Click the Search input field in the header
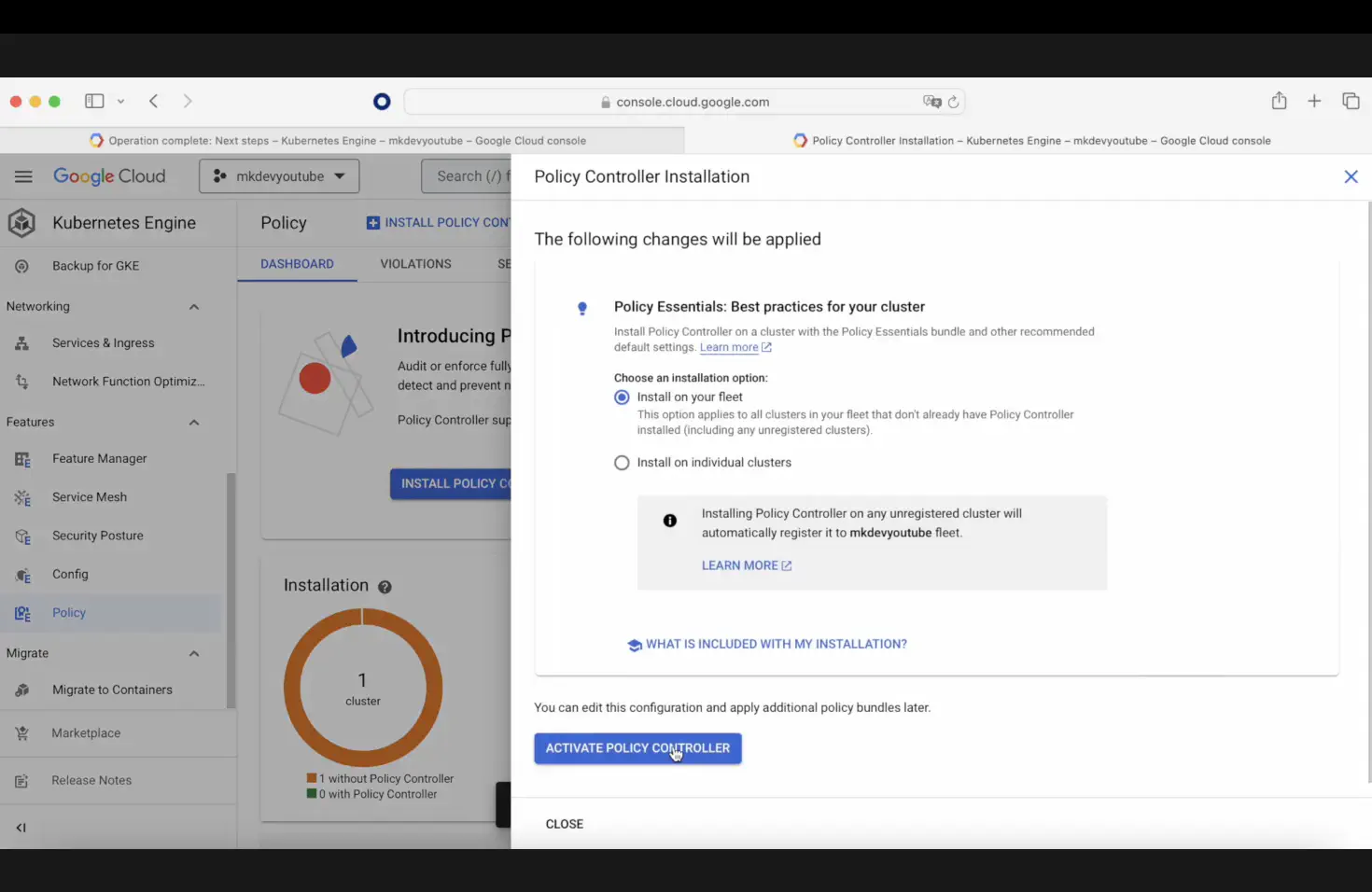 click(467, 176)
